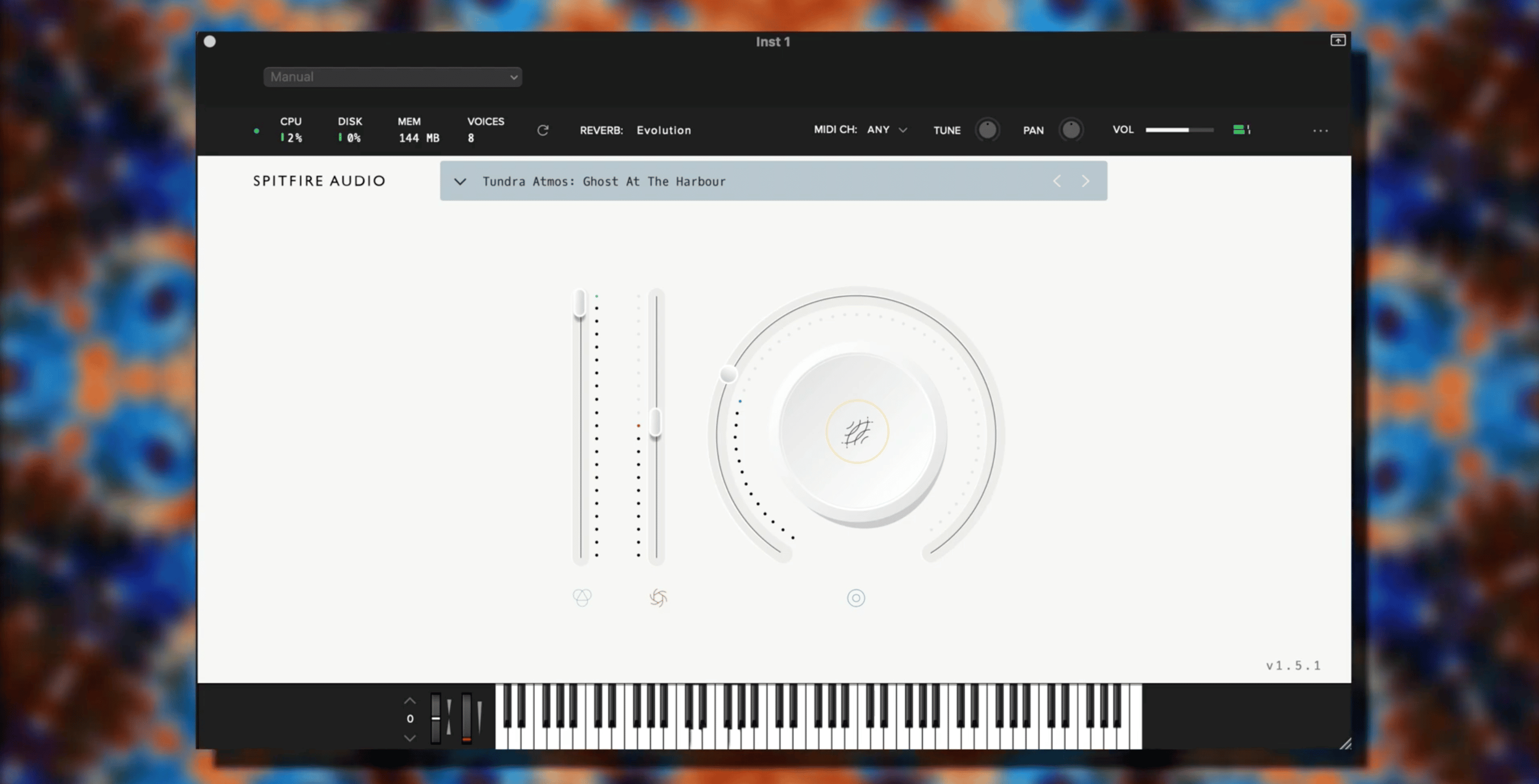Click the top-right window pop-out icon
The width and height of the screenshot is (1539, 784).
[1338, 40]
